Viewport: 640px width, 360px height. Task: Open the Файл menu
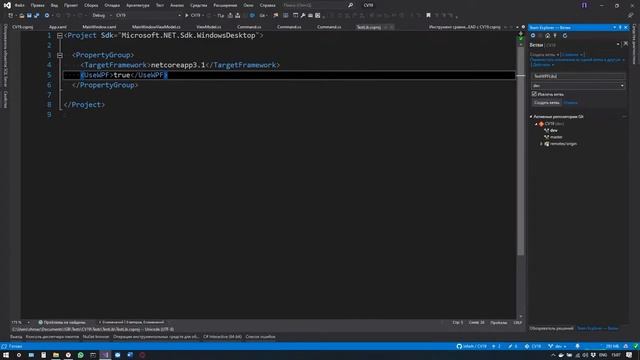pos(19,5)
